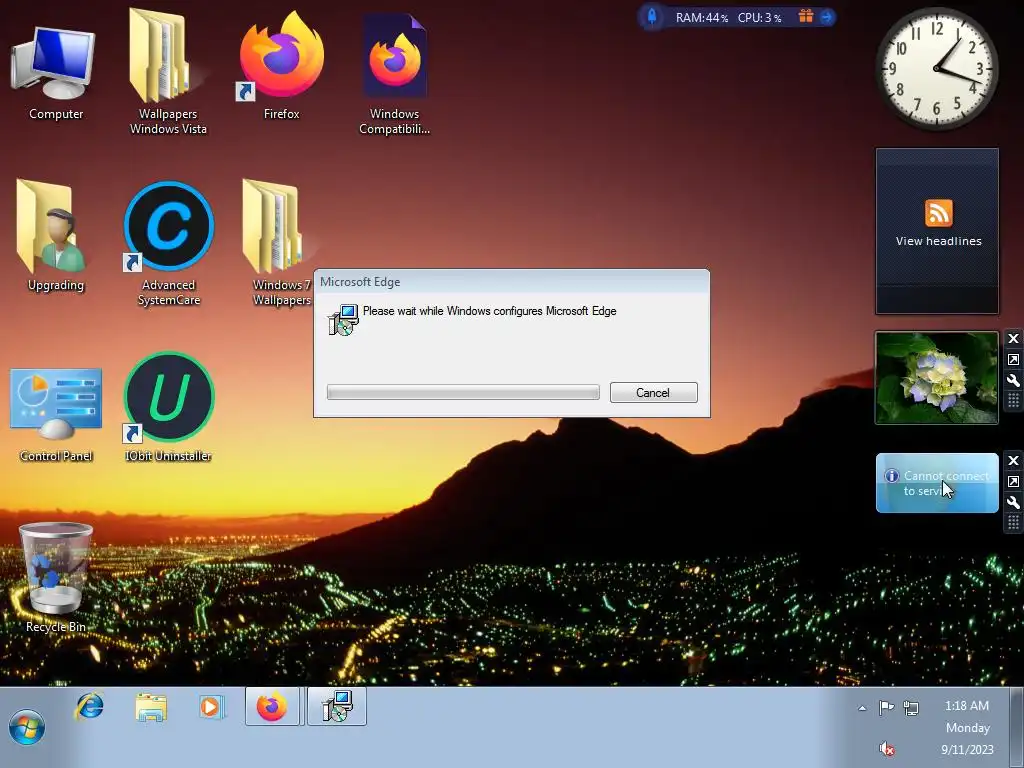
Task: Cancel the Microsoft Edge configuration
Action: coord(653,392)
